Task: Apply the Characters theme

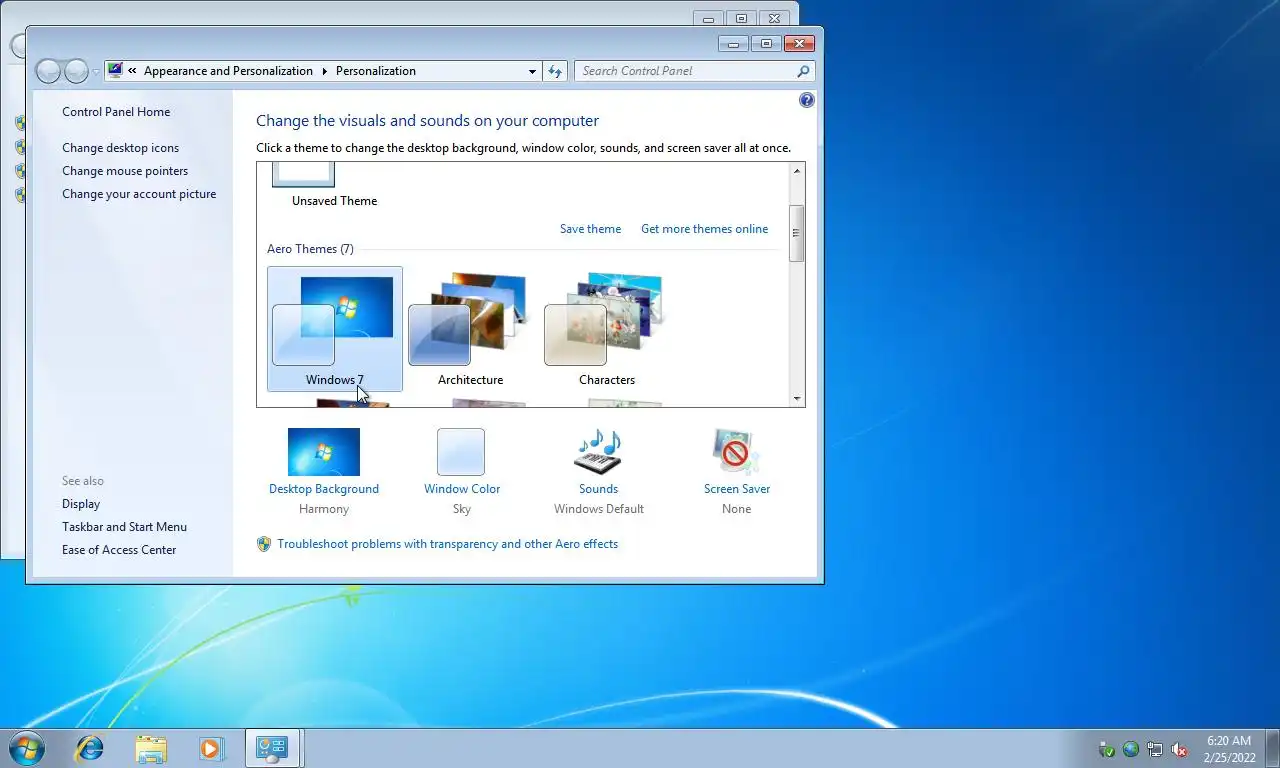Action: point(606,329)
